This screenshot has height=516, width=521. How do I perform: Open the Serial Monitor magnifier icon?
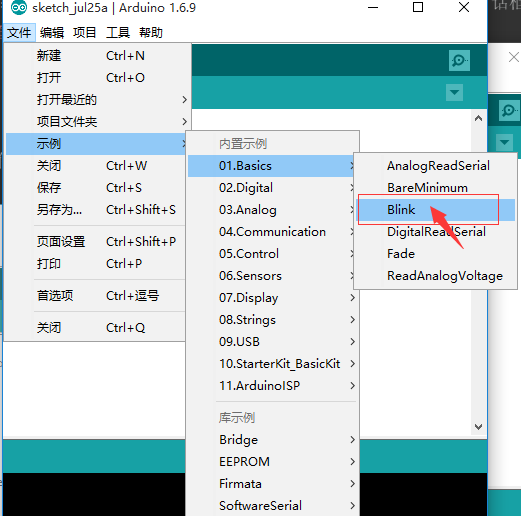[459, 60]
